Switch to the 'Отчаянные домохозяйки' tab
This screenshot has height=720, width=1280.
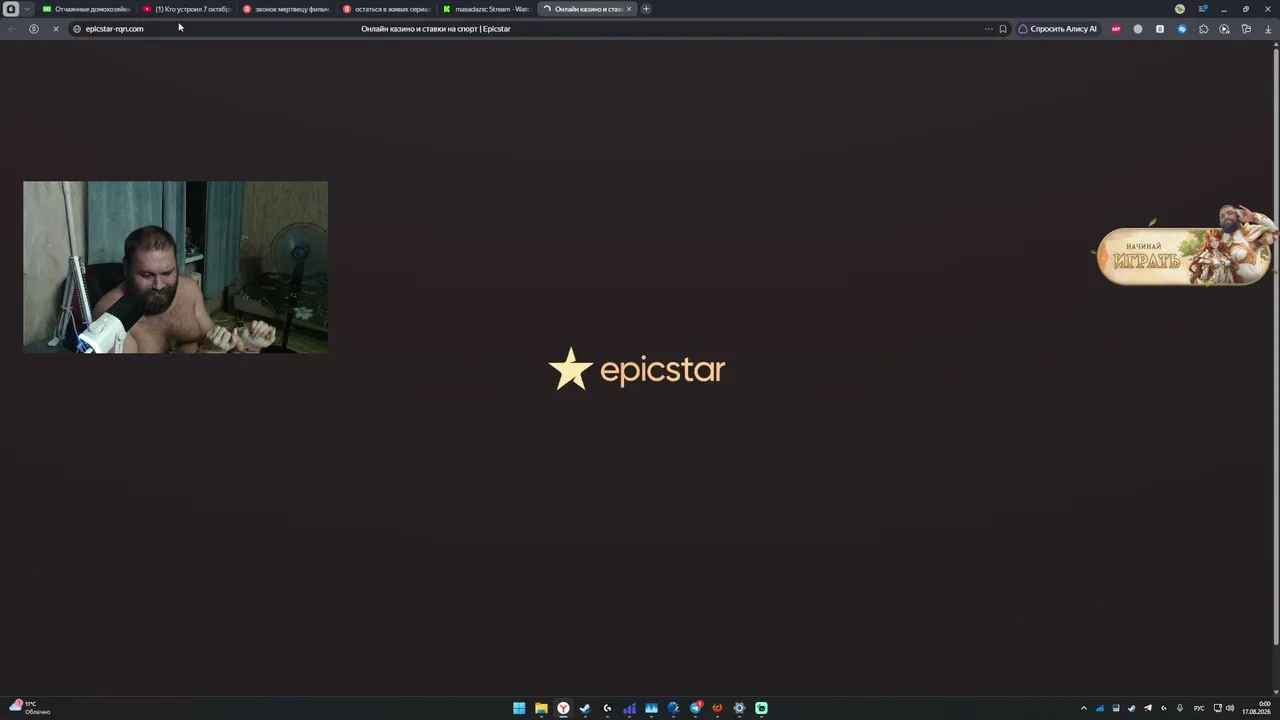click(x=86, y=9)
